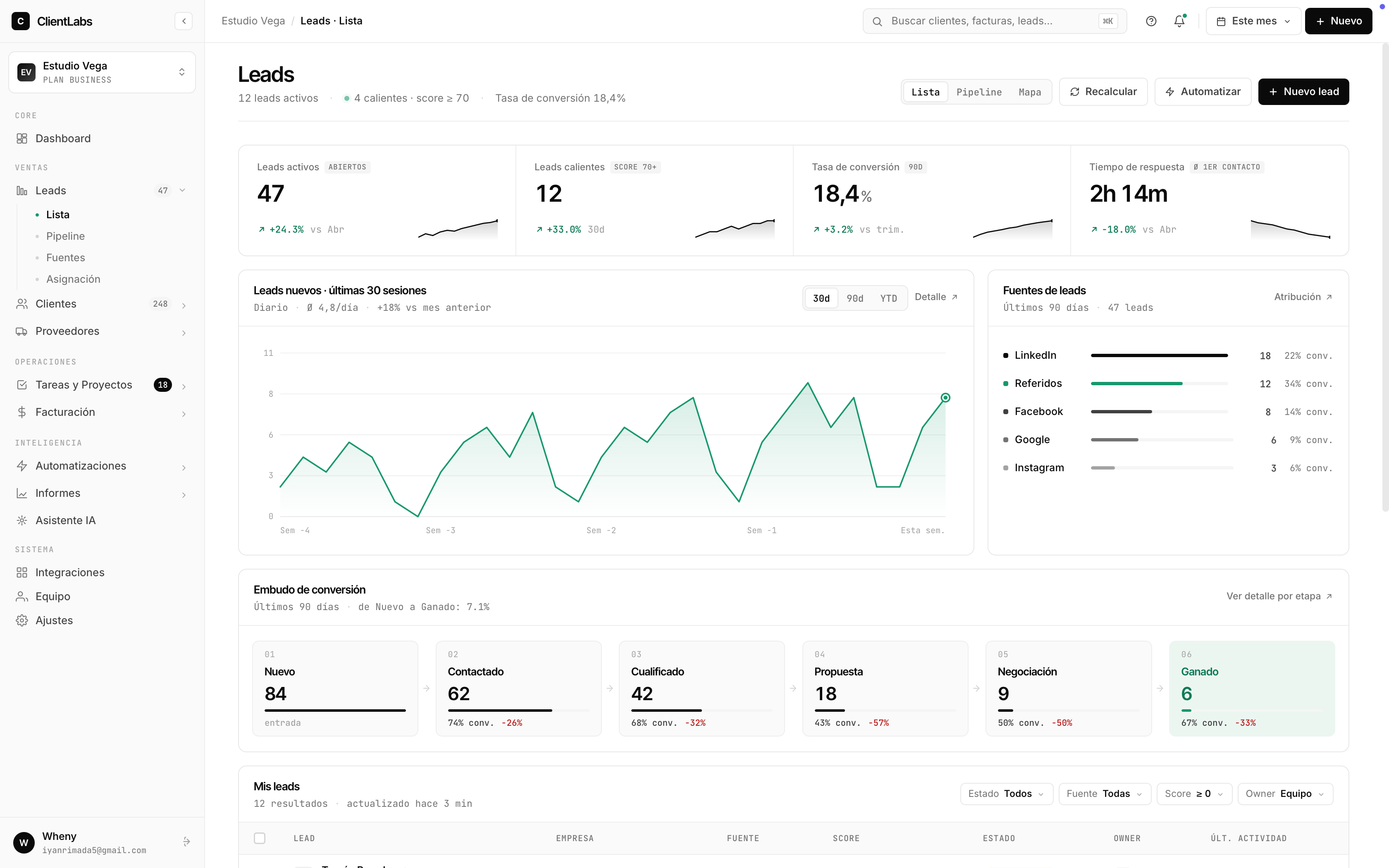
Task: Collapse the sidebar with the arrow button
Action: click(x=184, y=21)
